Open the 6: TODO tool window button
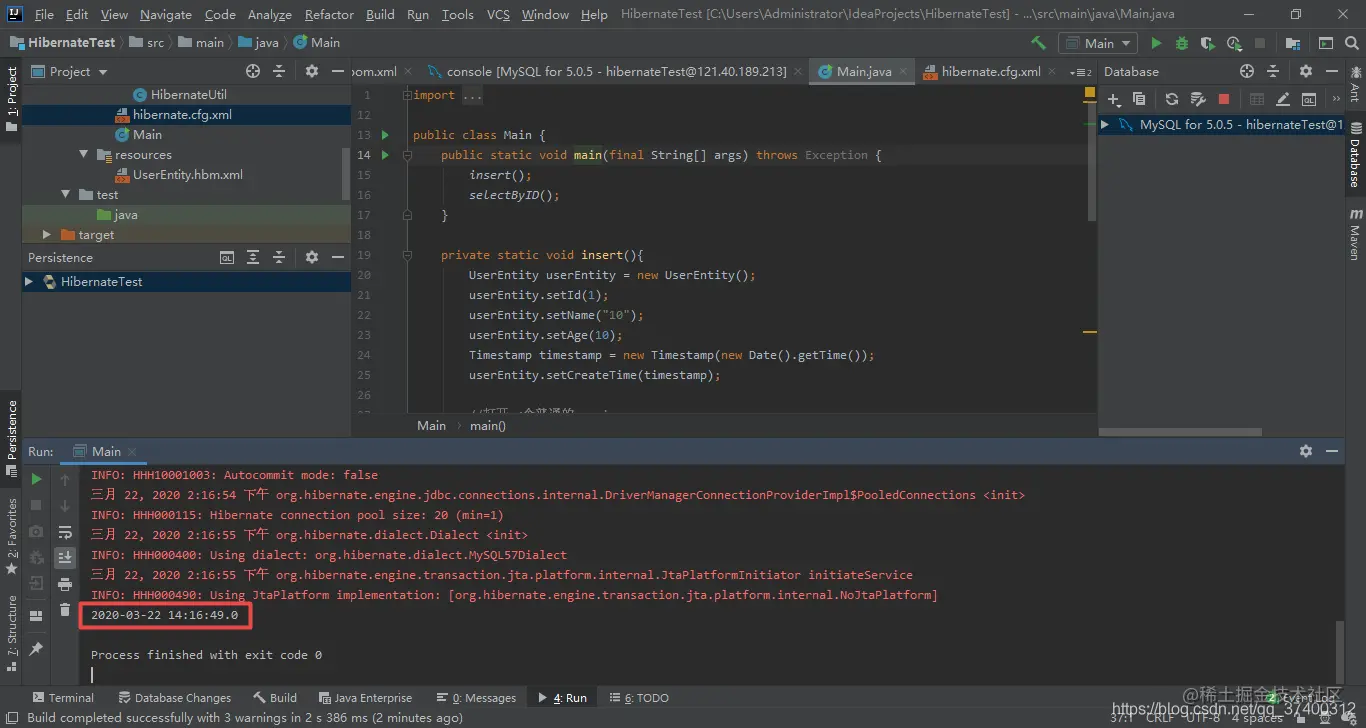This screenshot has width=1366, height=728. tap(639, 698)
